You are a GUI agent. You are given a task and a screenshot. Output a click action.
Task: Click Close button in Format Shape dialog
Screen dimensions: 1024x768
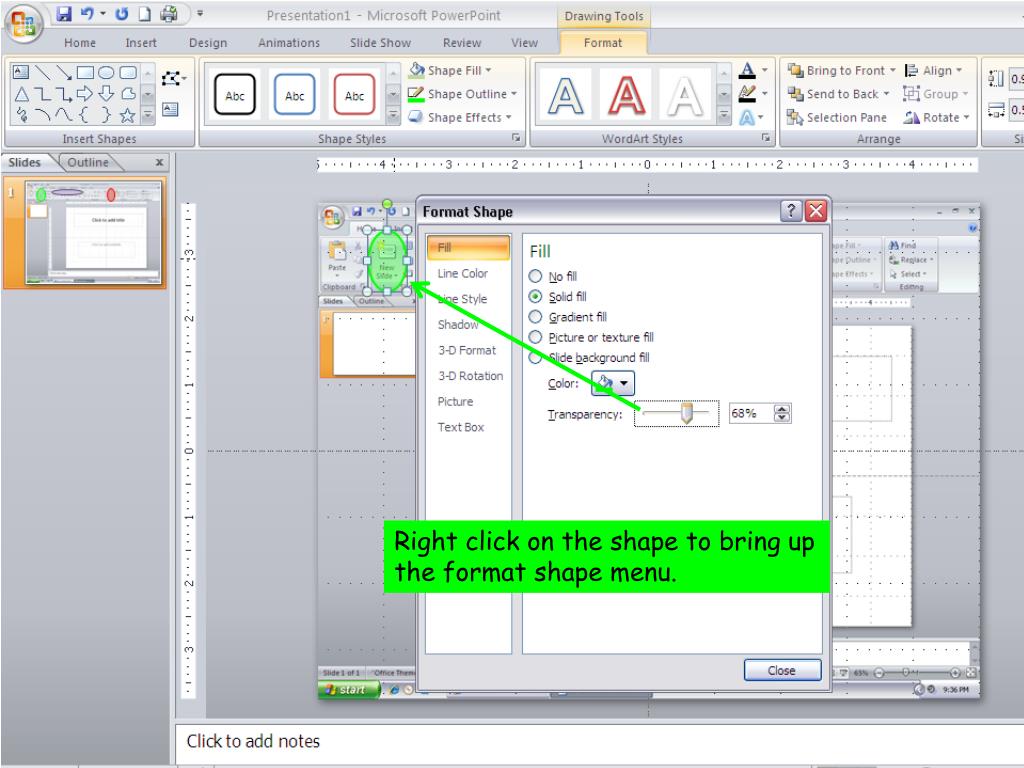click(782, 670)
